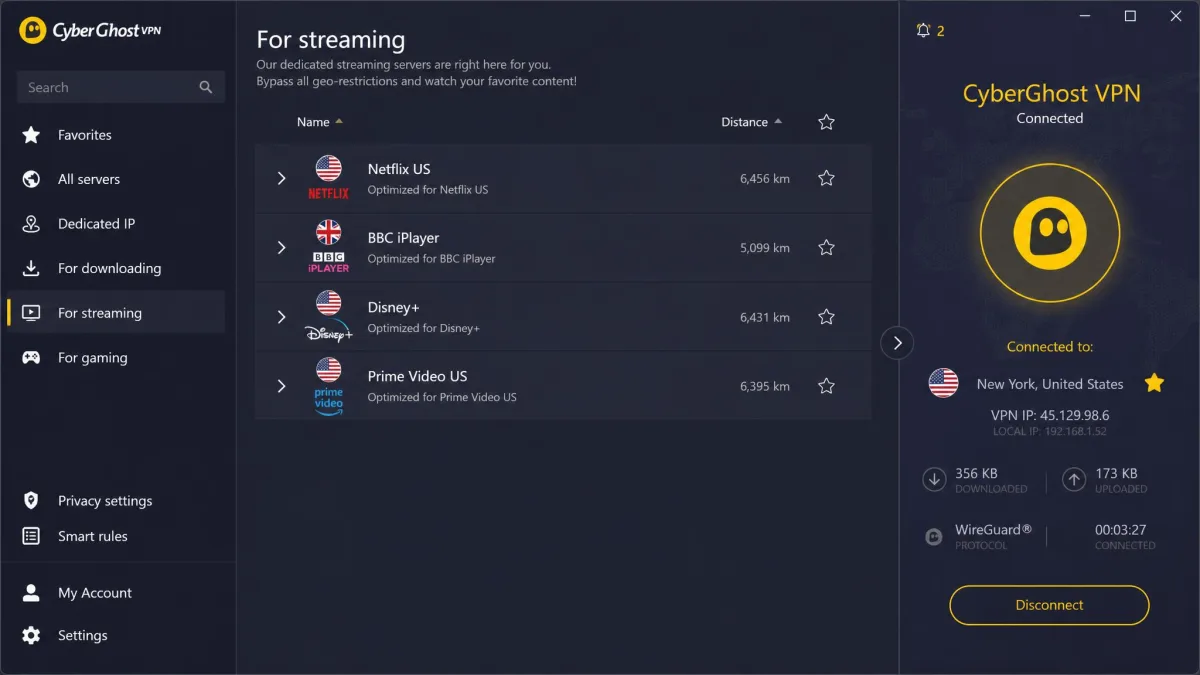Click the CyberGhost VPN logo

(x=90, y=30)
